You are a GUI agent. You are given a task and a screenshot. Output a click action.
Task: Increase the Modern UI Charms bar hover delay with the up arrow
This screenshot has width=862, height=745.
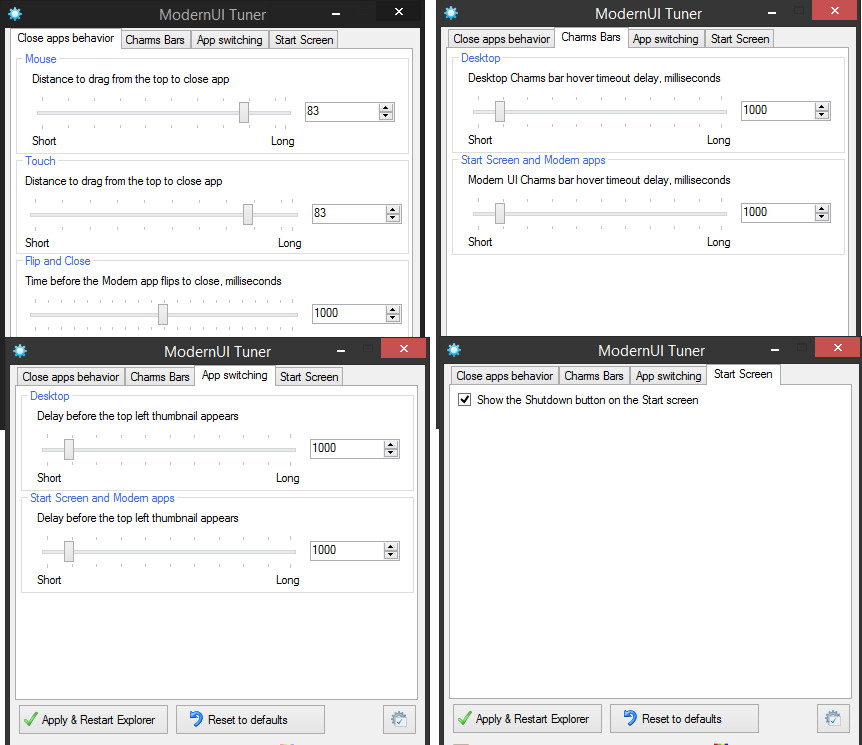tap(822, 209)
